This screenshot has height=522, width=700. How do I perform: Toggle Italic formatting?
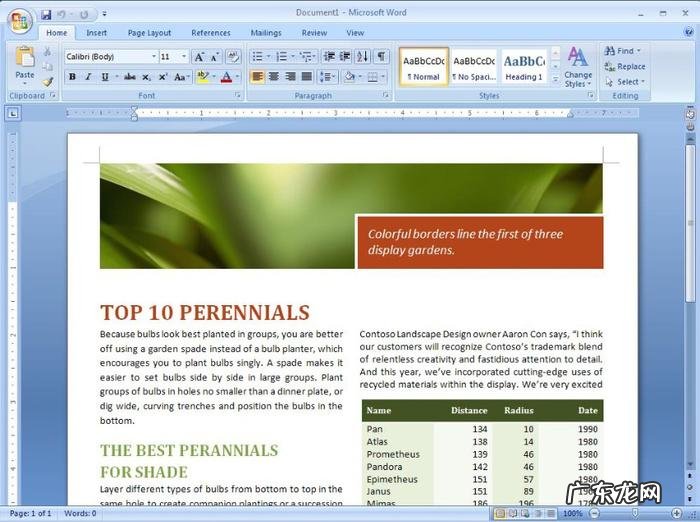[x=88, y=77]
